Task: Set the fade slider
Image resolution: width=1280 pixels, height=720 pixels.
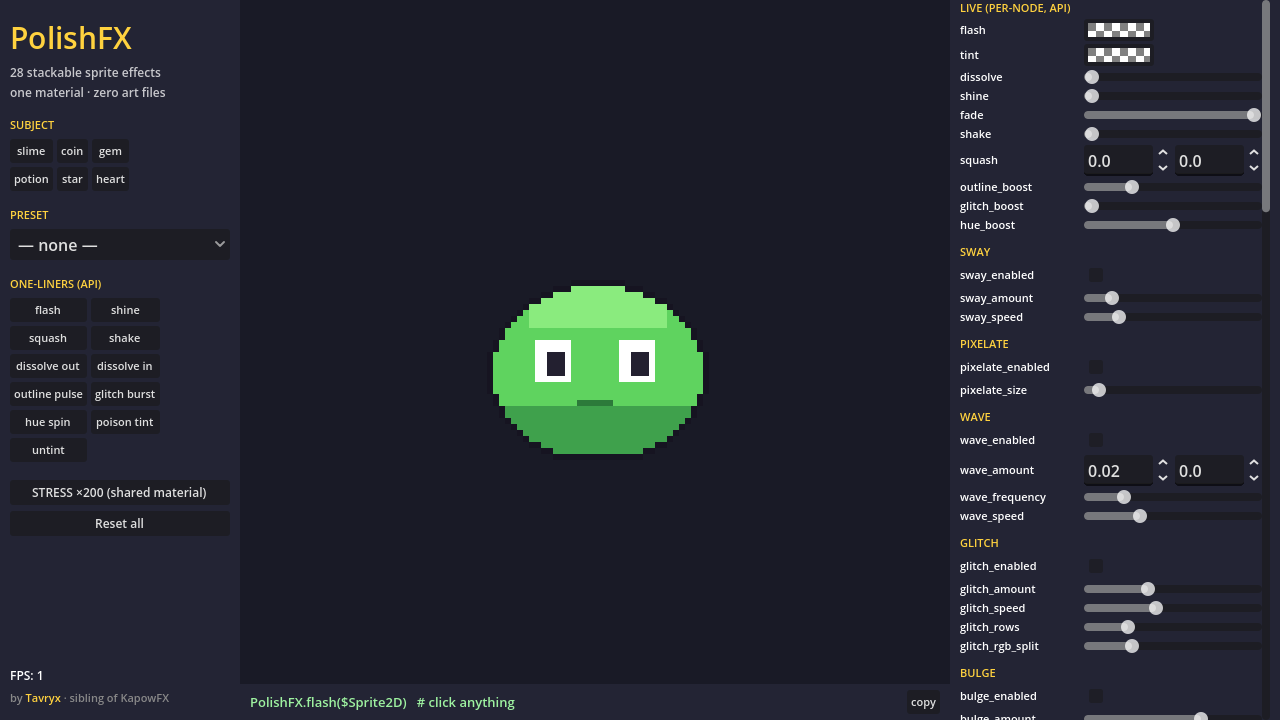Action: [1172, 115]
